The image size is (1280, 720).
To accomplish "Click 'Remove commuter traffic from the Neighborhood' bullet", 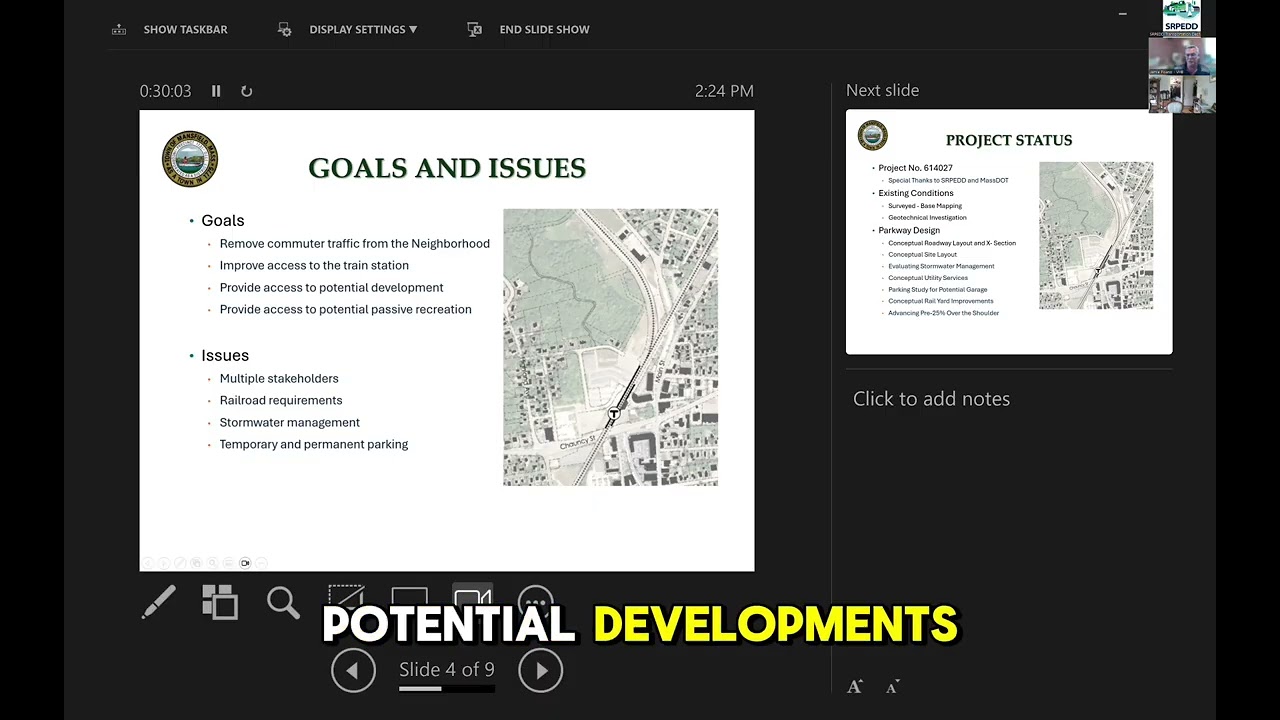I will (355, 244).
